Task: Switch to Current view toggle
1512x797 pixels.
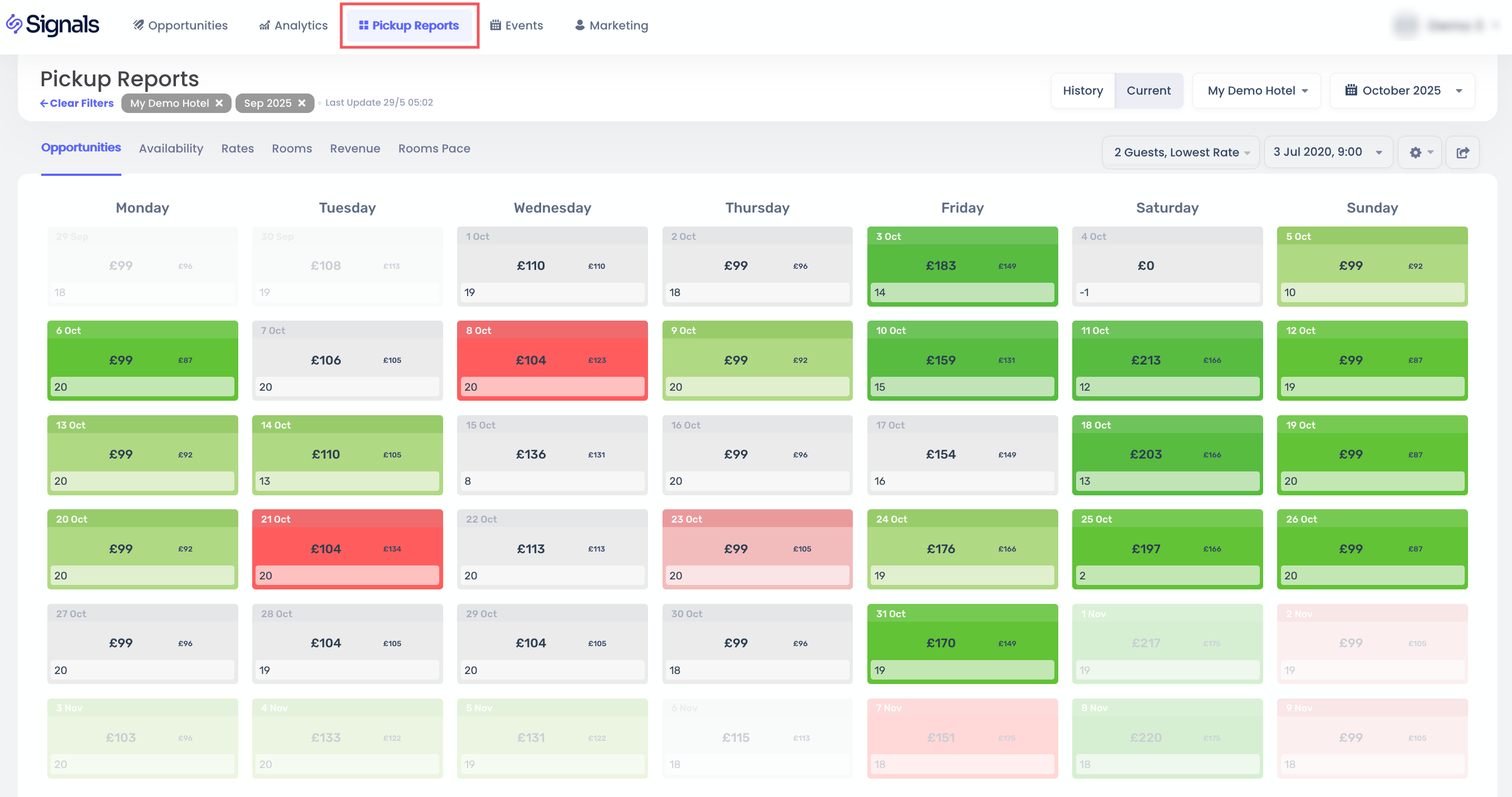Action: [x=1148, y=90]
